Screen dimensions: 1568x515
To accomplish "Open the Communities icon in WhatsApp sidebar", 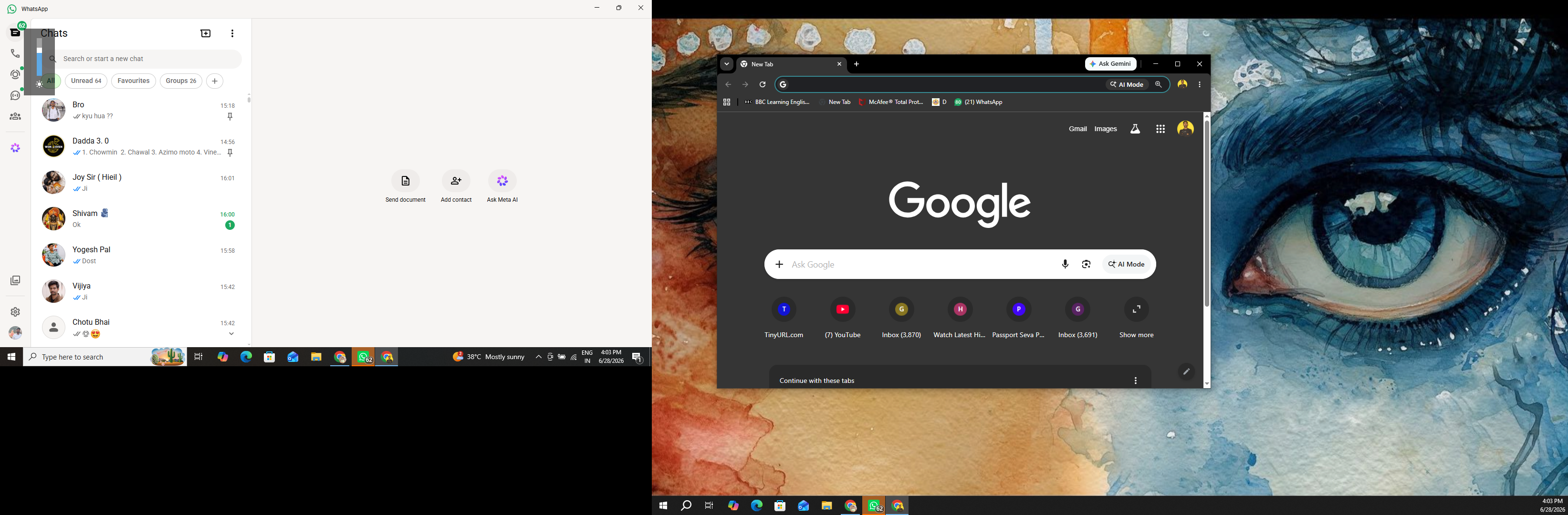I will (15, 117).
